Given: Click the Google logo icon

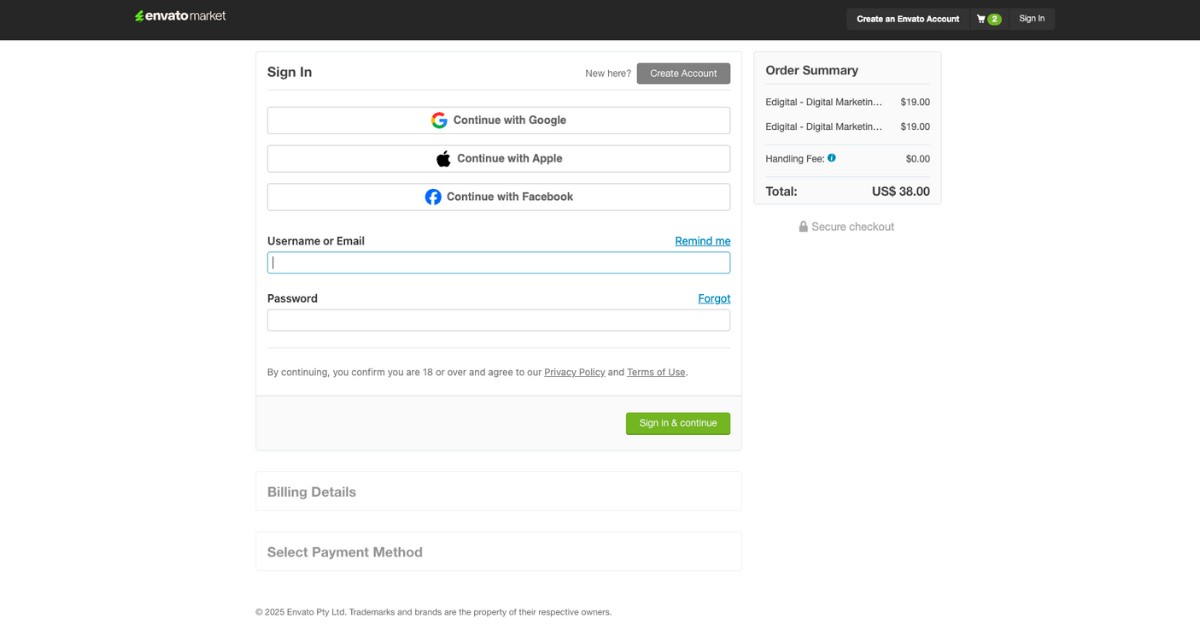Looking at the screenshot, I should (439, 120).
